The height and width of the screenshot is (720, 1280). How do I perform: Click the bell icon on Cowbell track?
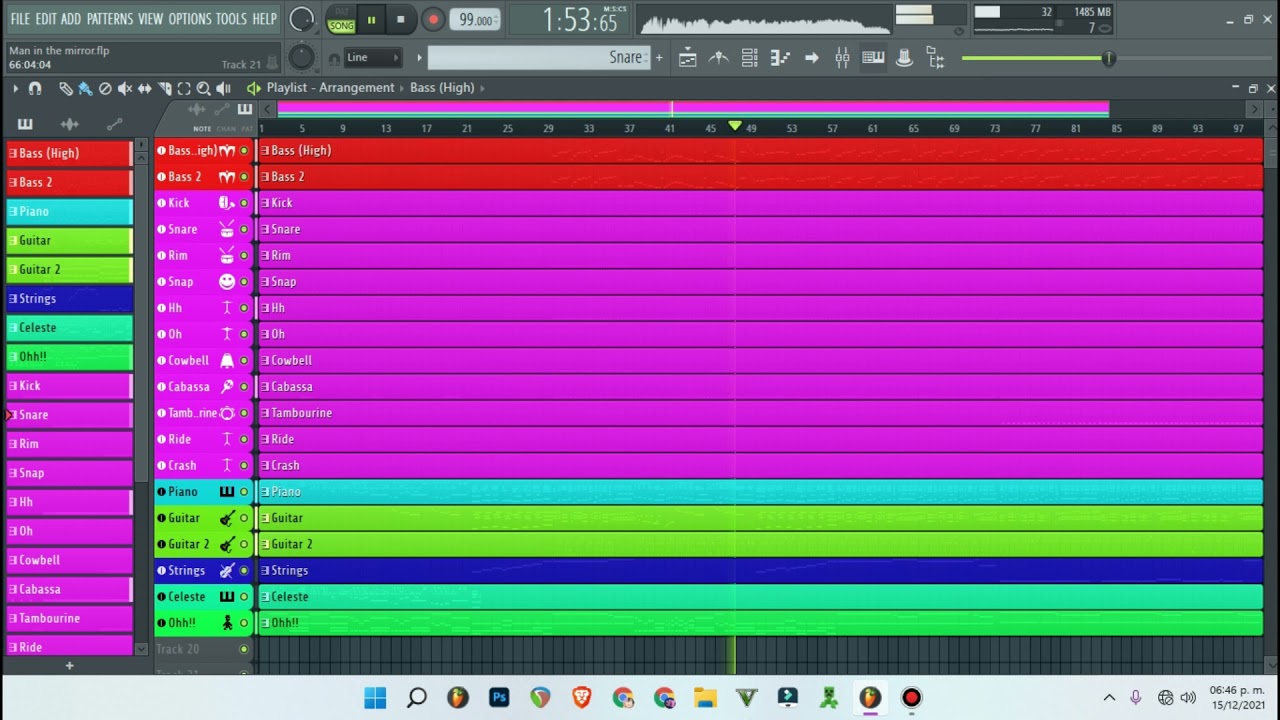(227, 360)
